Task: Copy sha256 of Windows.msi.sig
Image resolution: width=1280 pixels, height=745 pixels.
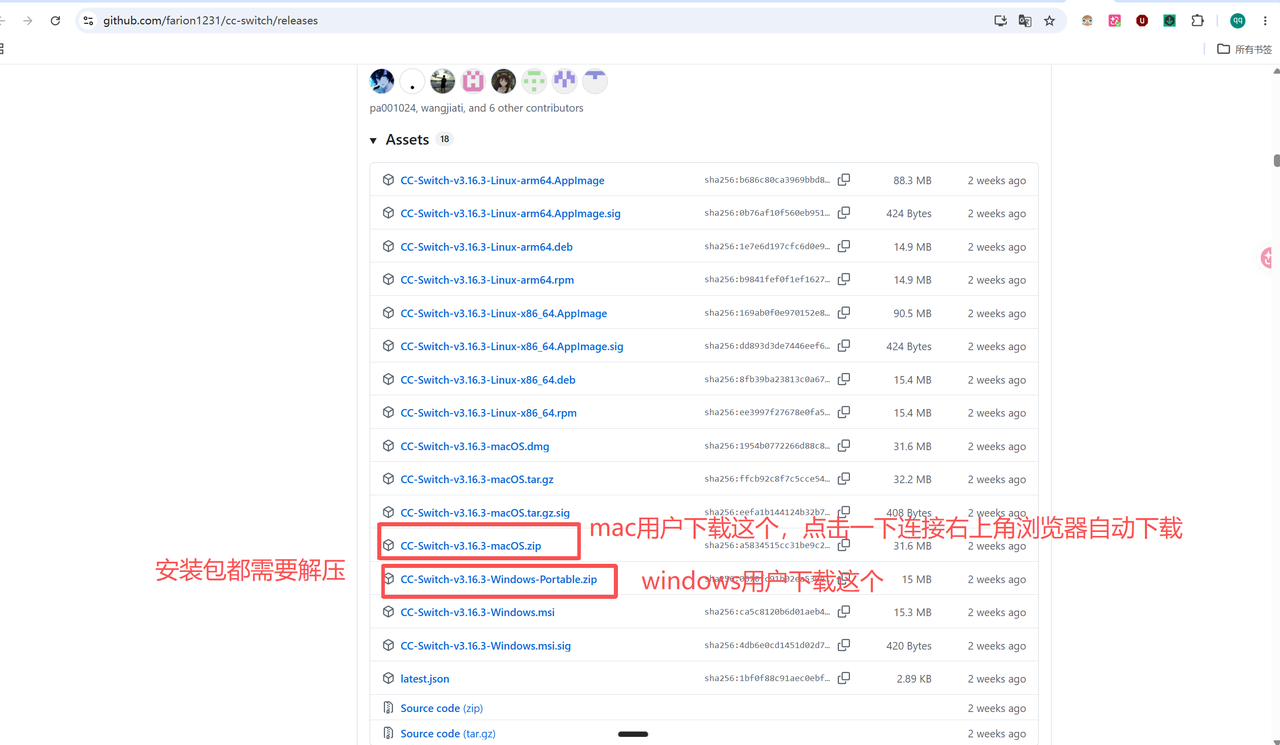Action: click(x=844, y=645)
